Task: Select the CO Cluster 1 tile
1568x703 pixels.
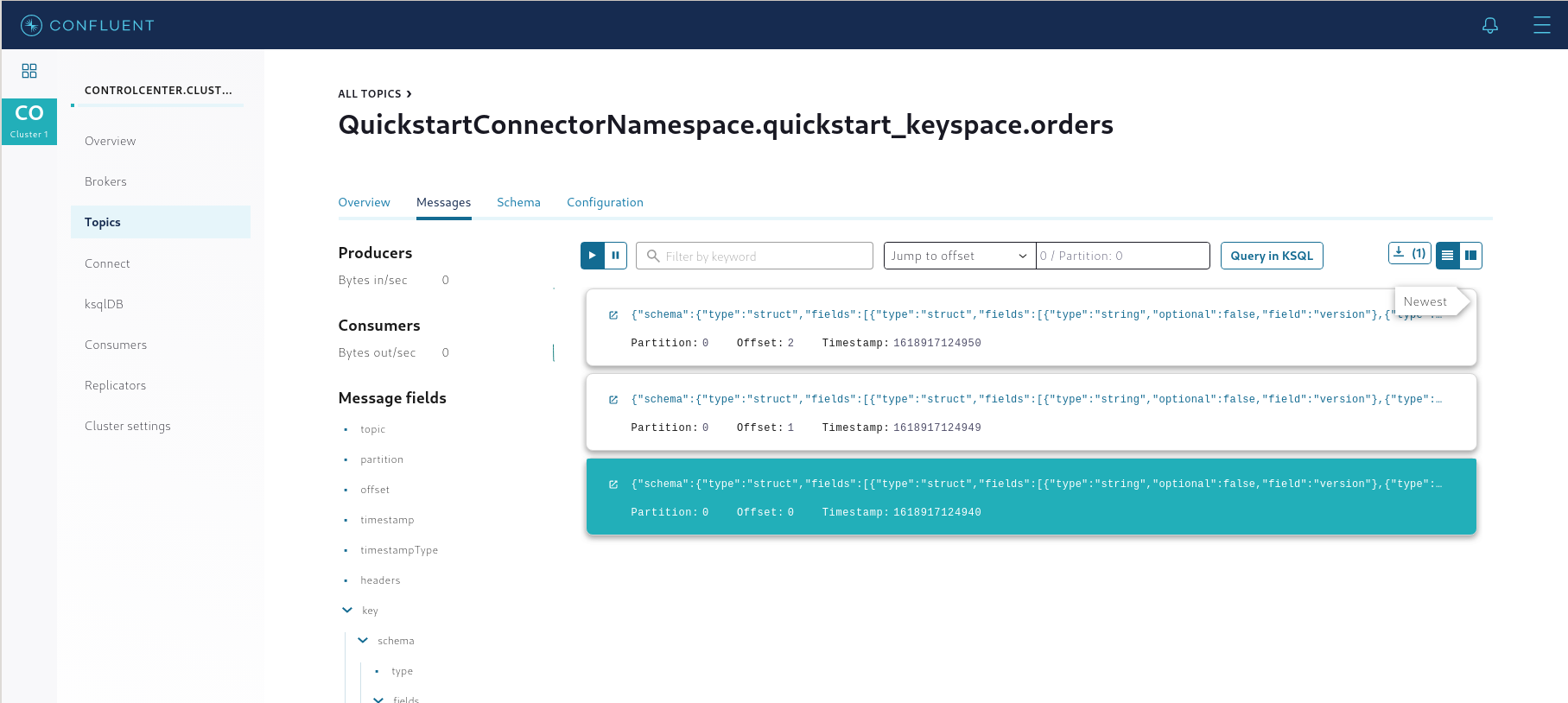Action: point(29,121)
